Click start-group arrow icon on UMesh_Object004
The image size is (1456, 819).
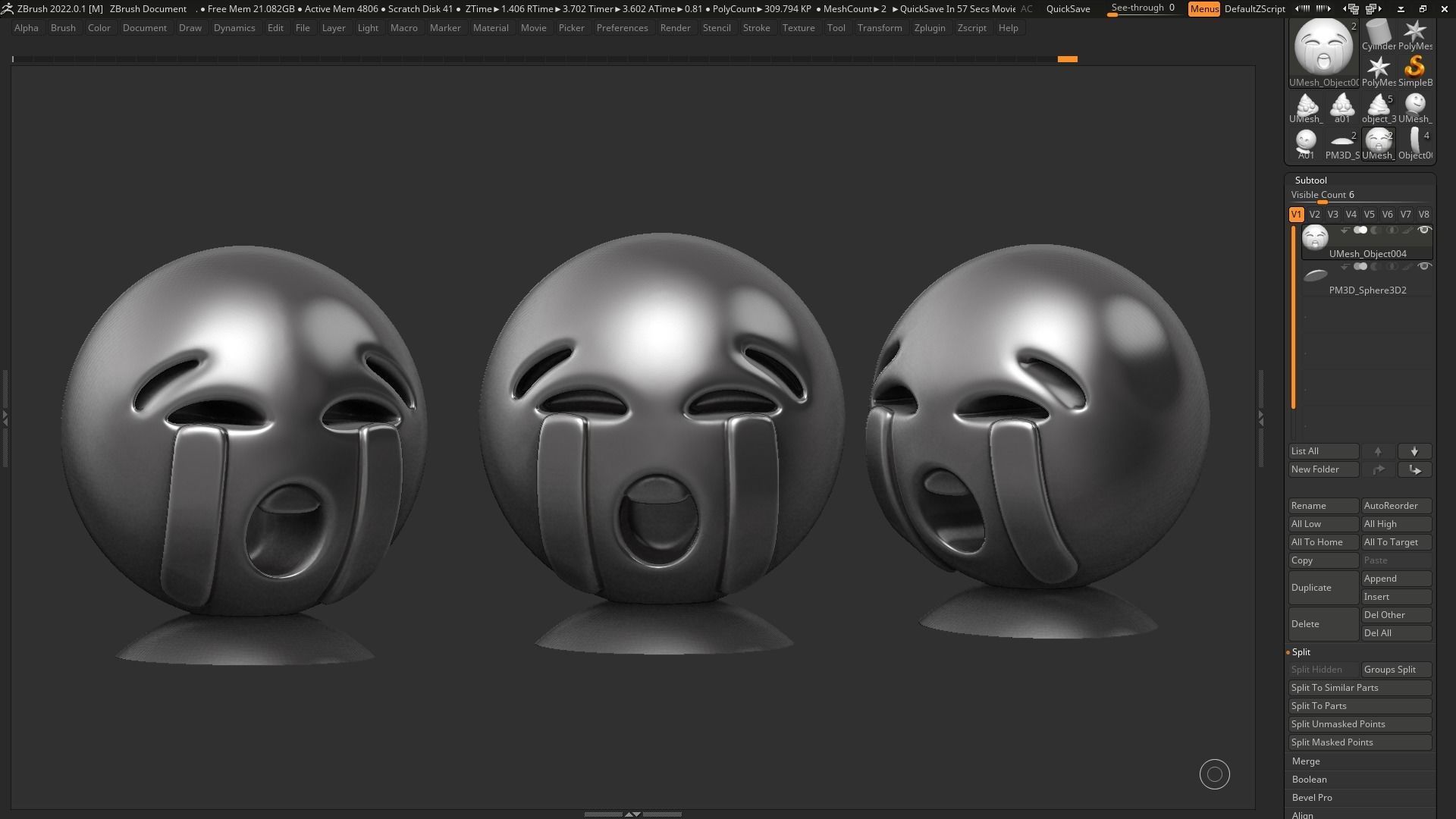tap(1345, 230)
